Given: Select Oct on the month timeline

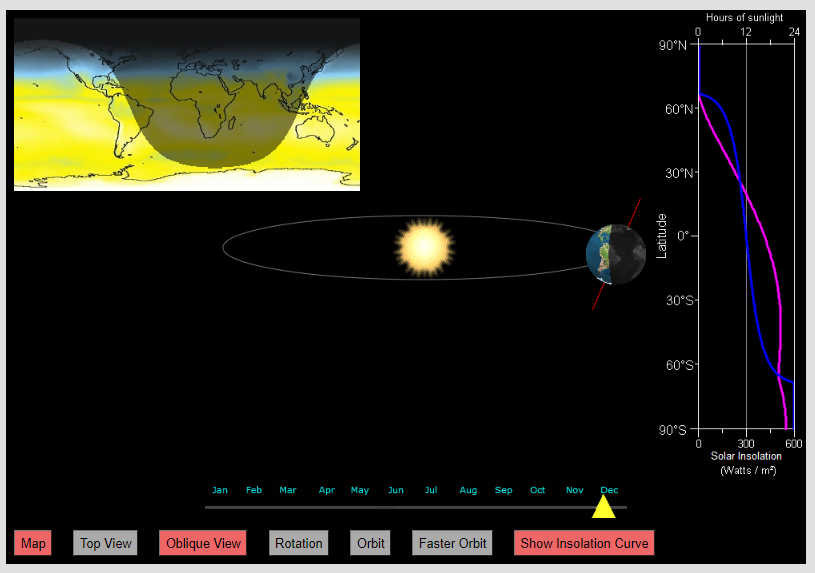Looking at the screenshot, I should (537, 490).
